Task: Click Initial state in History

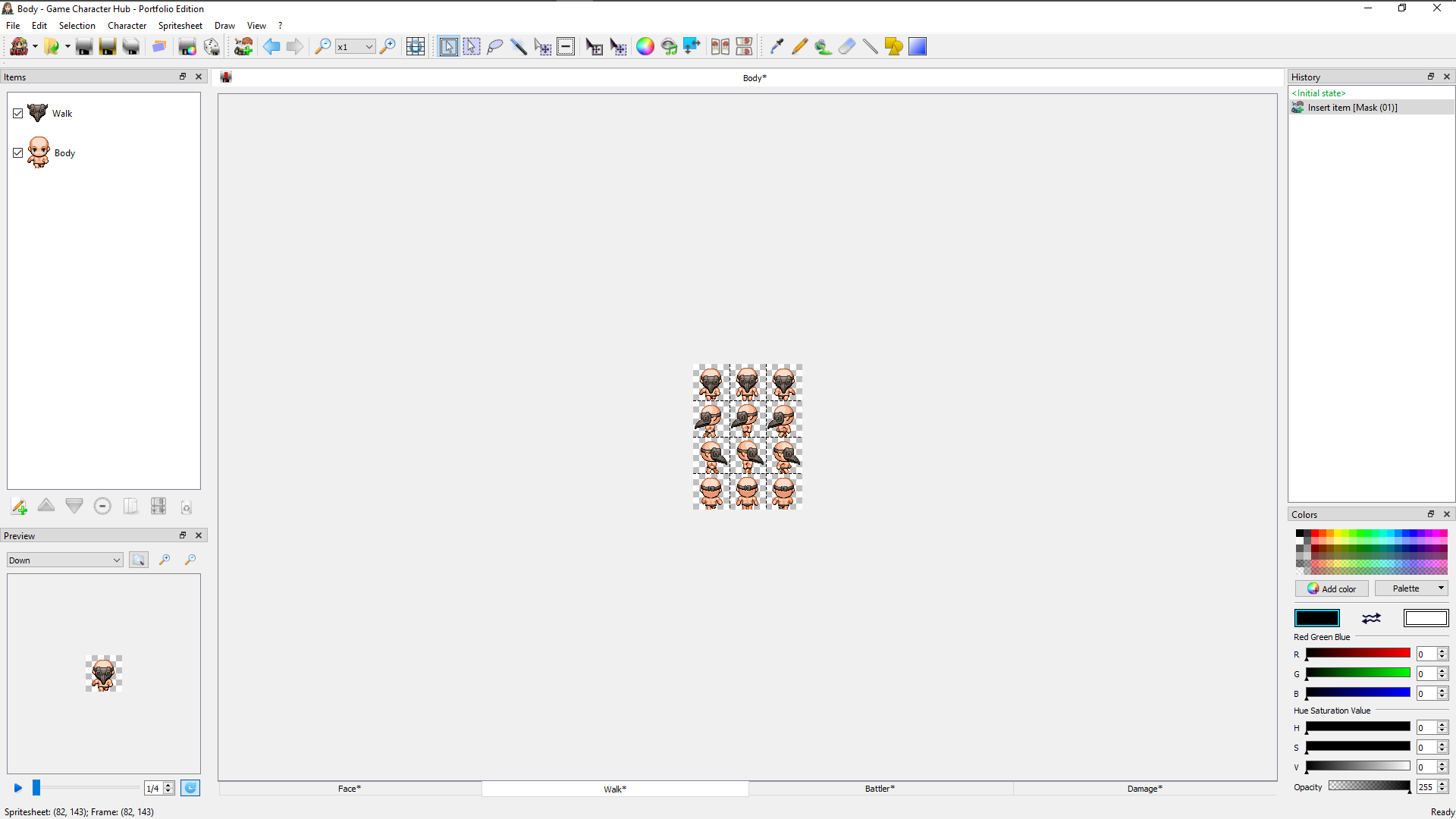Action: coord(1319,93)
